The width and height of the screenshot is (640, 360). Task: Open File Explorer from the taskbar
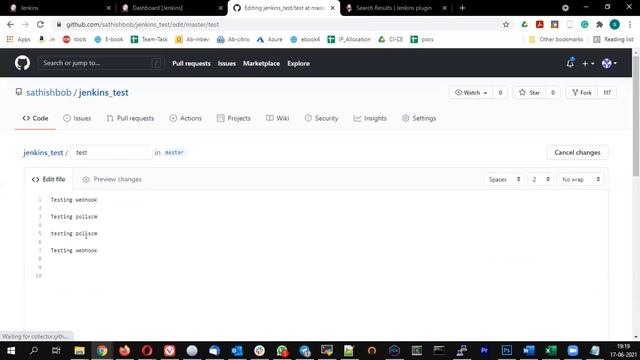click(80, 350)
